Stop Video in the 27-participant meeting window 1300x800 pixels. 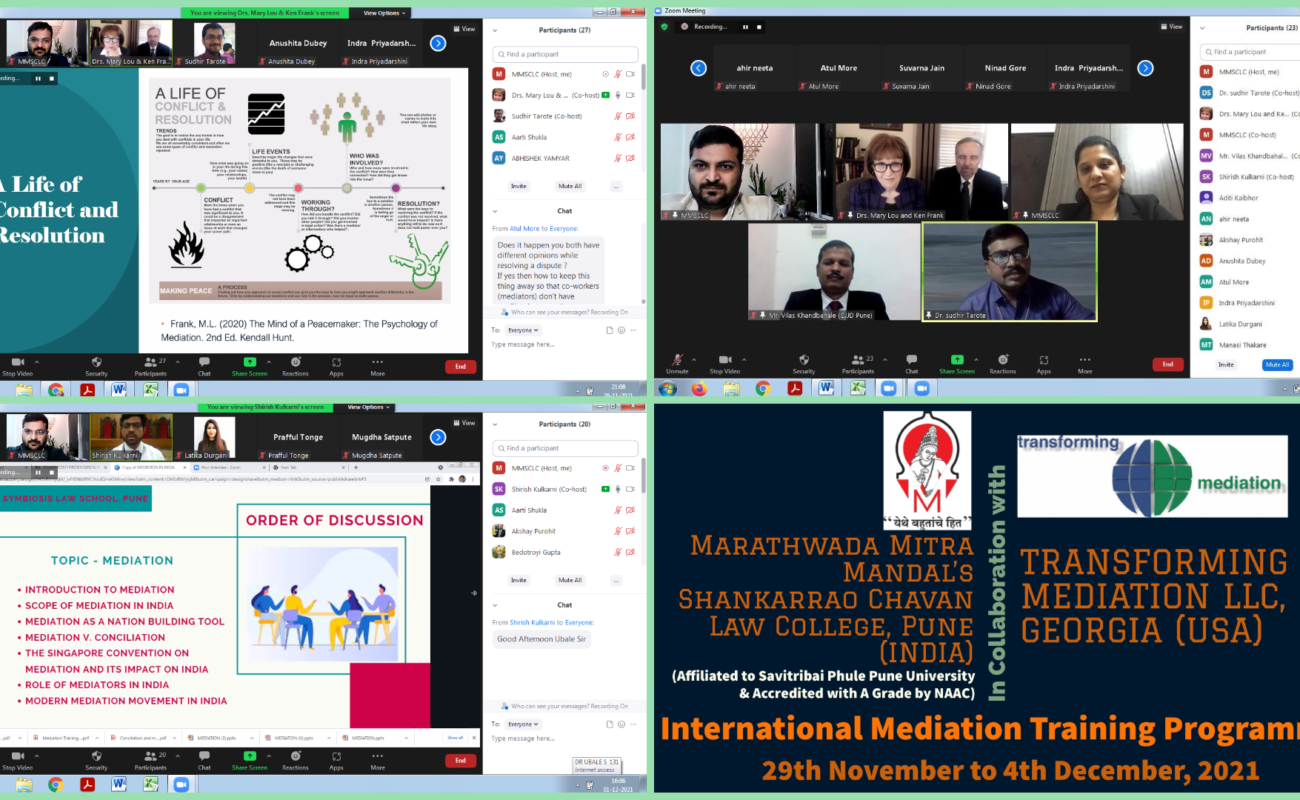17,366
